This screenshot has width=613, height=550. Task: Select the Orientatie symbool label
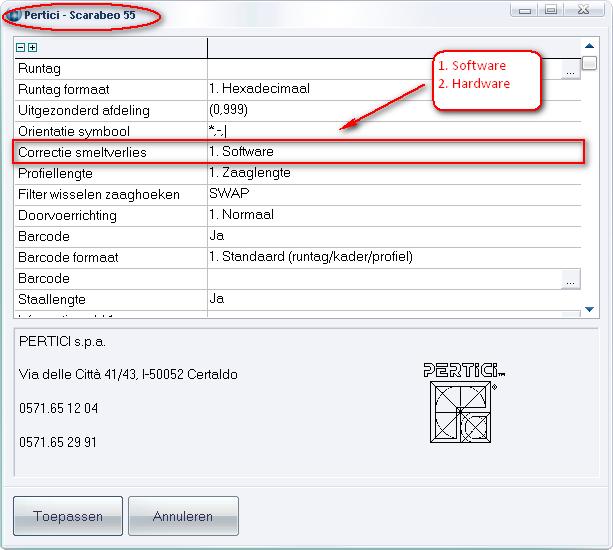pos(74,131)
